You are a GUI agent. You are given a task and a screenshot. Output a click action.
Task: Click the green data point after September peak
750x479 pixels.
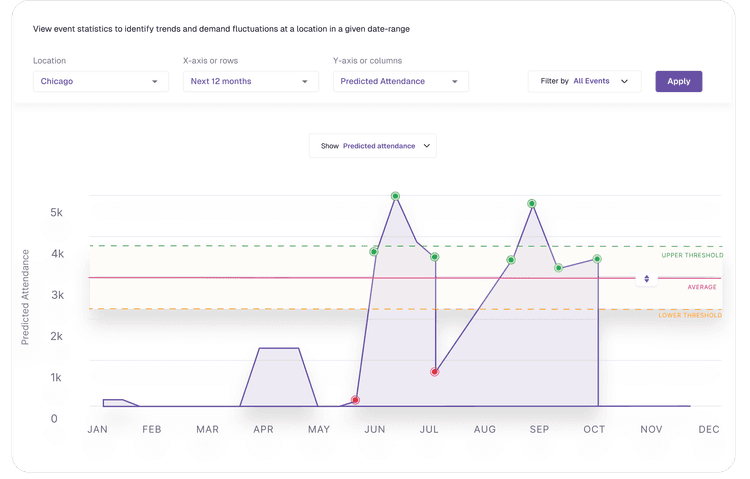[x=558, y=268]
